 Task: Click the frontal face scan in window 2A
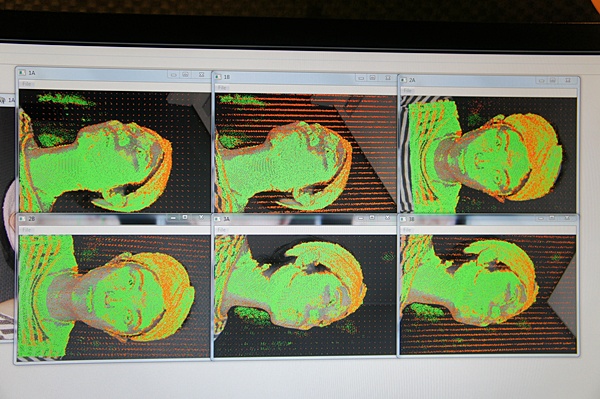[488, 155]
